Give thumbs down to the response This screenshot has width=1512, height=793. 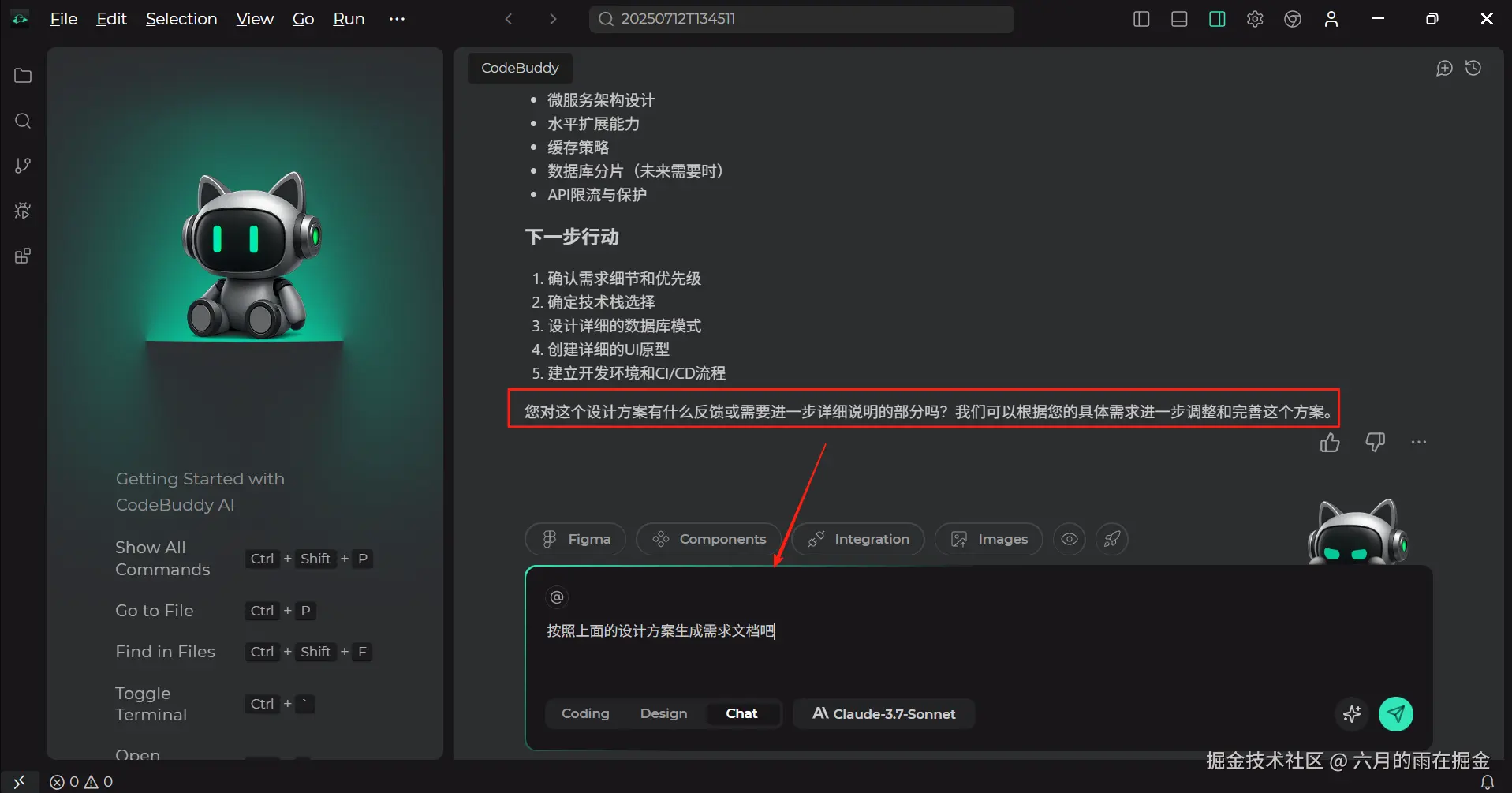pyautogui.click(x=1375, y=443)
